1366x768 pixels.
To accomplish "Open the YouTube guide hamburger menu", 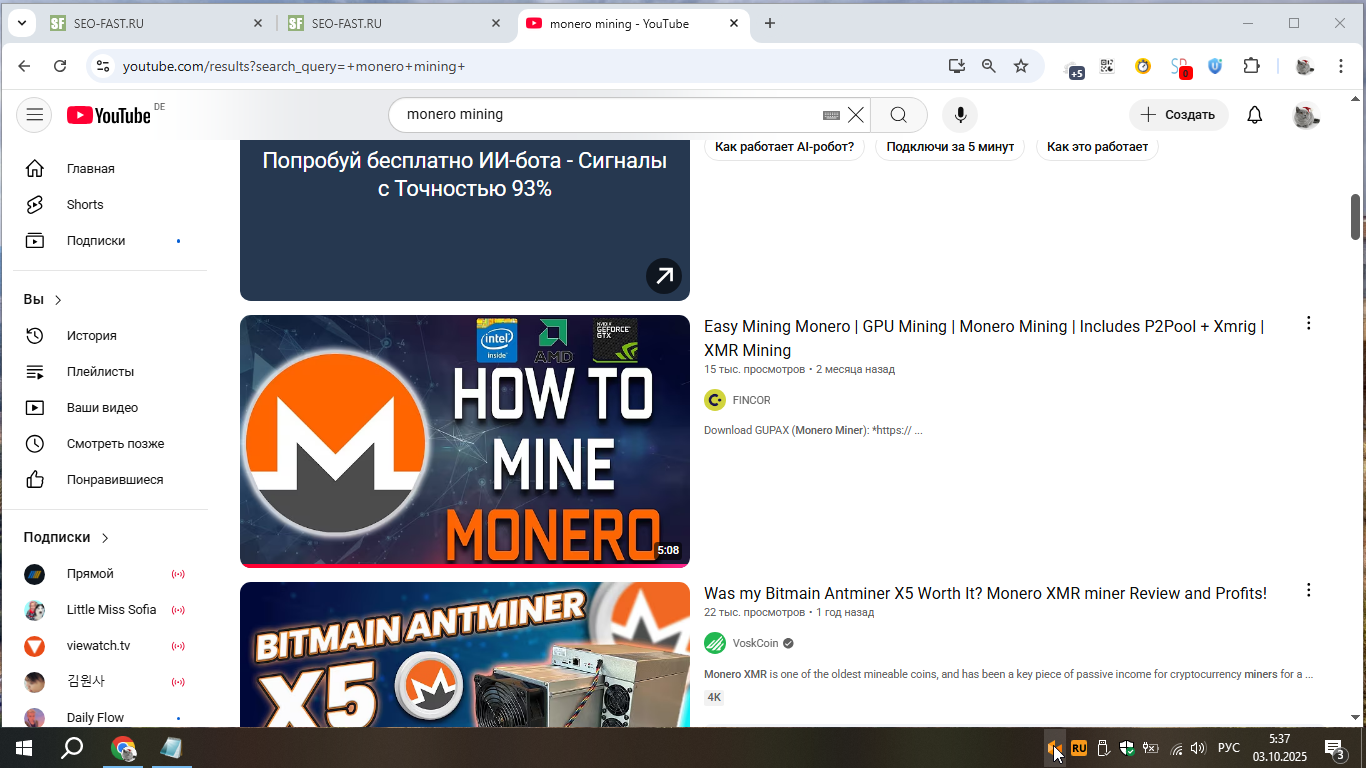I will point(35,115).
